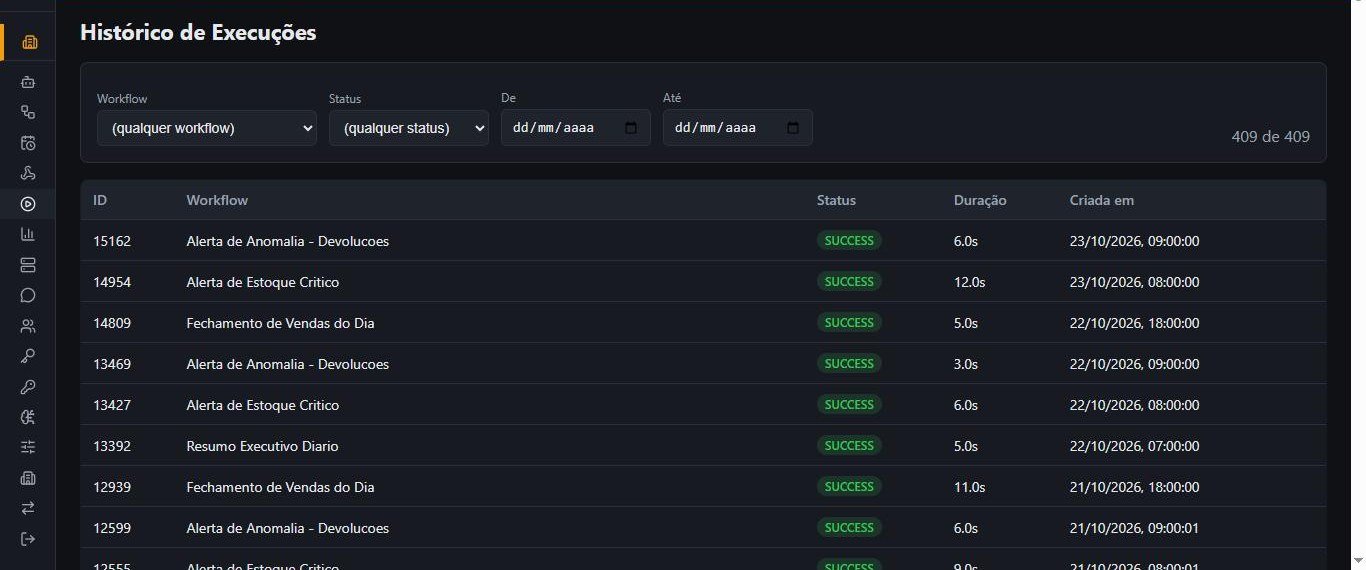The width and height of the screenshot is (1366, 570).
Task: Select Alerta de Anomalia - Devolucoes row 12599
Action: [x=288, y=528]
